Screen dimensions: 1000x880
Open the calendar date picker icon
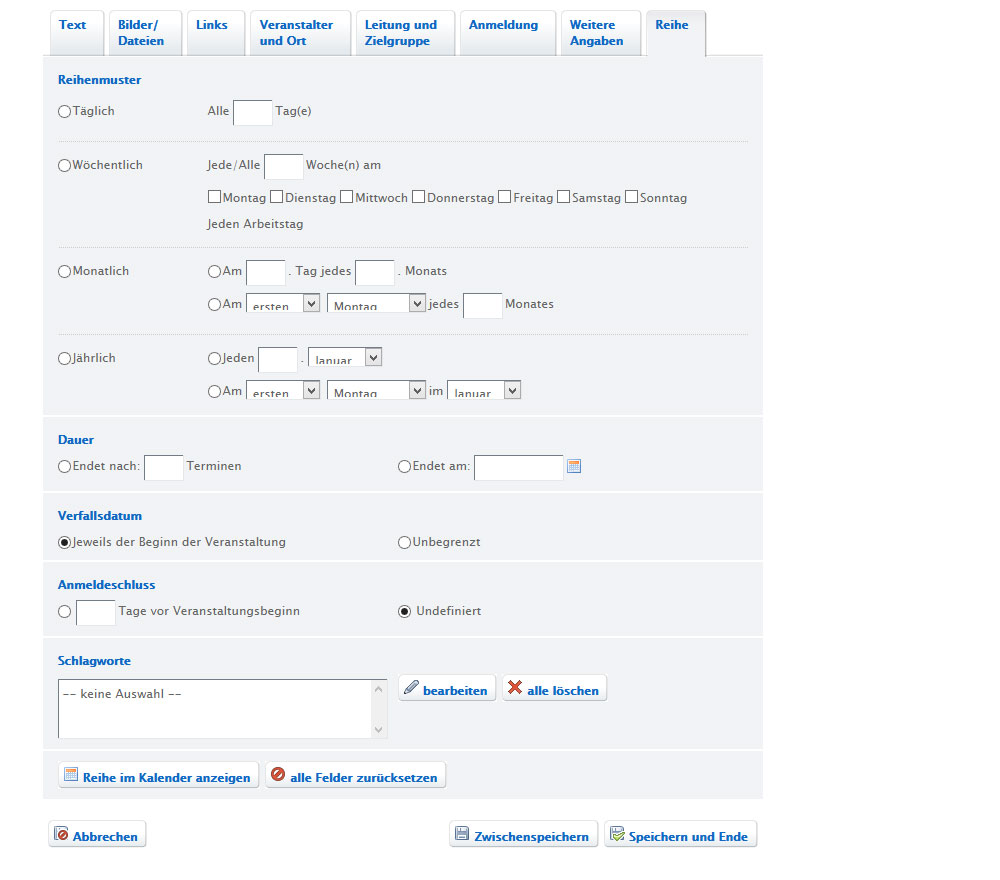coord(574,466)
